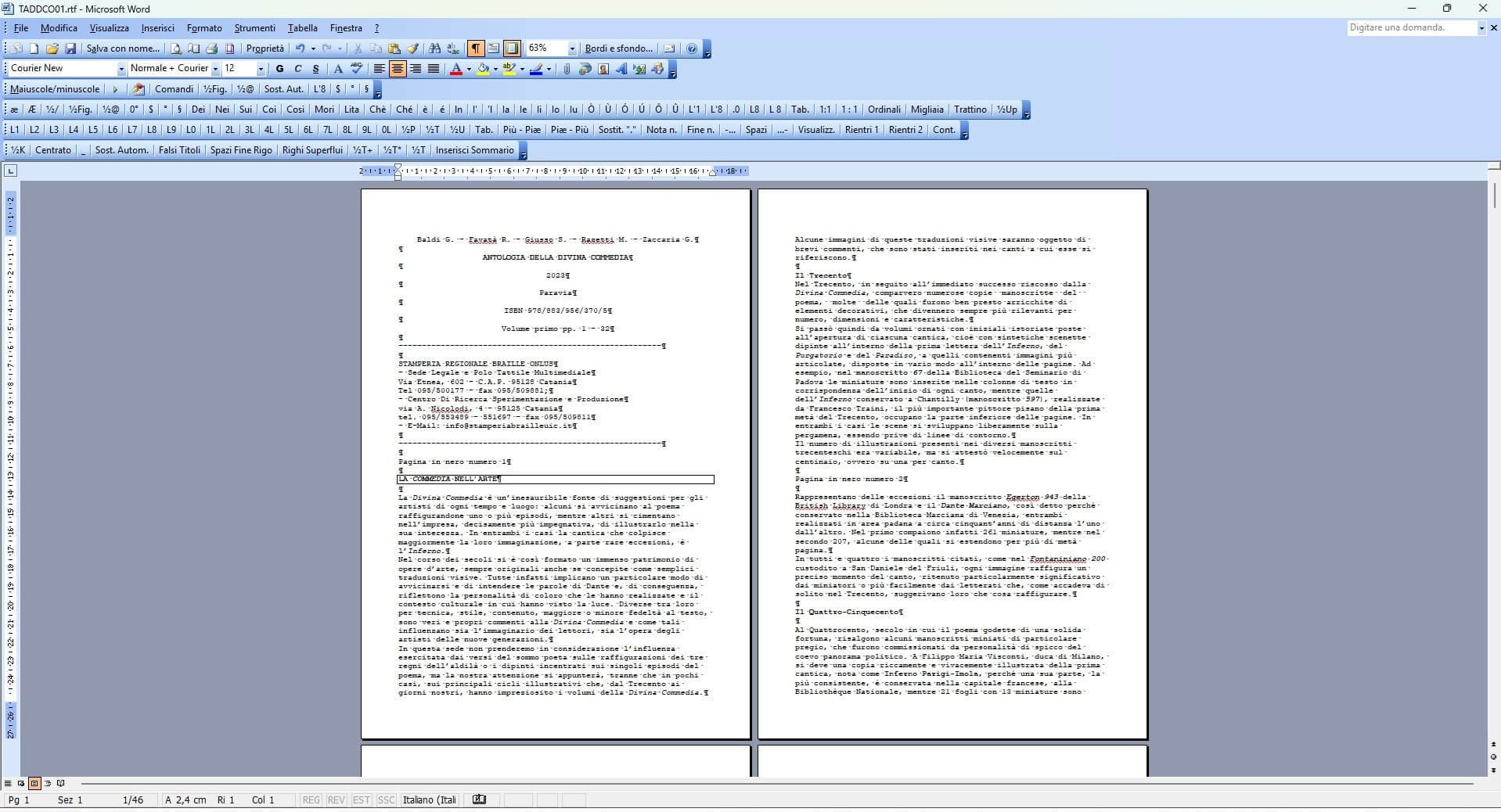Open font size 12 dropdown
The height and width of the screenshot is (812, 1501).
point(261,69)
